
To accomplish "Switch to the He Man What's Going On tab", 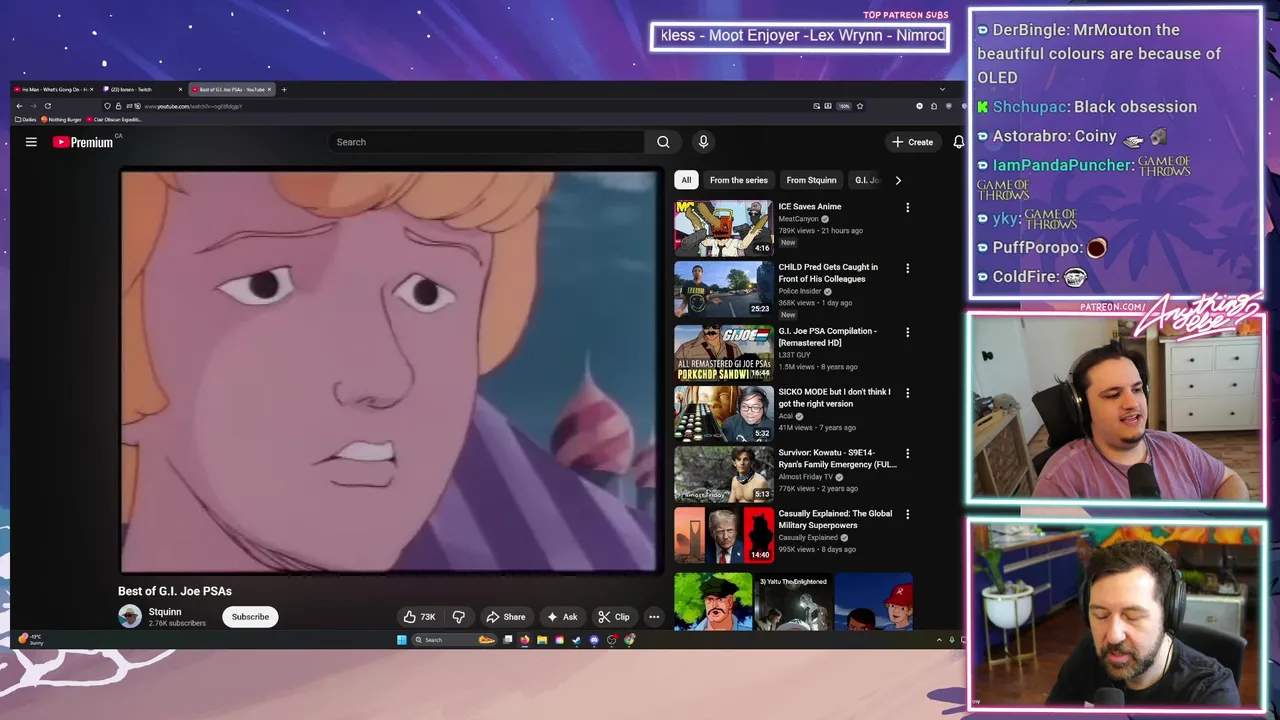I will pos(53,89).
